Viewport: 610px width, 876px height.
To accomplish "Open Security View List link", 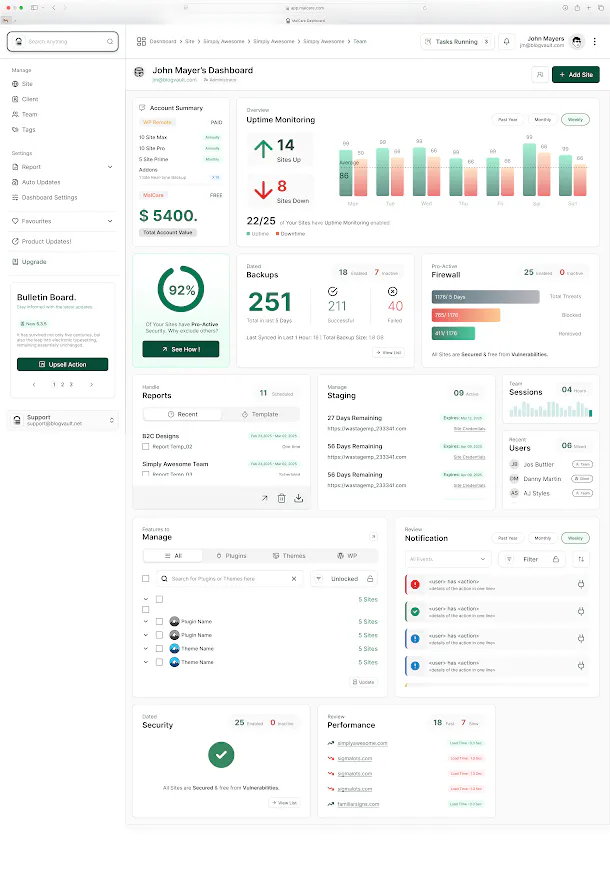I will coord(285,803).
